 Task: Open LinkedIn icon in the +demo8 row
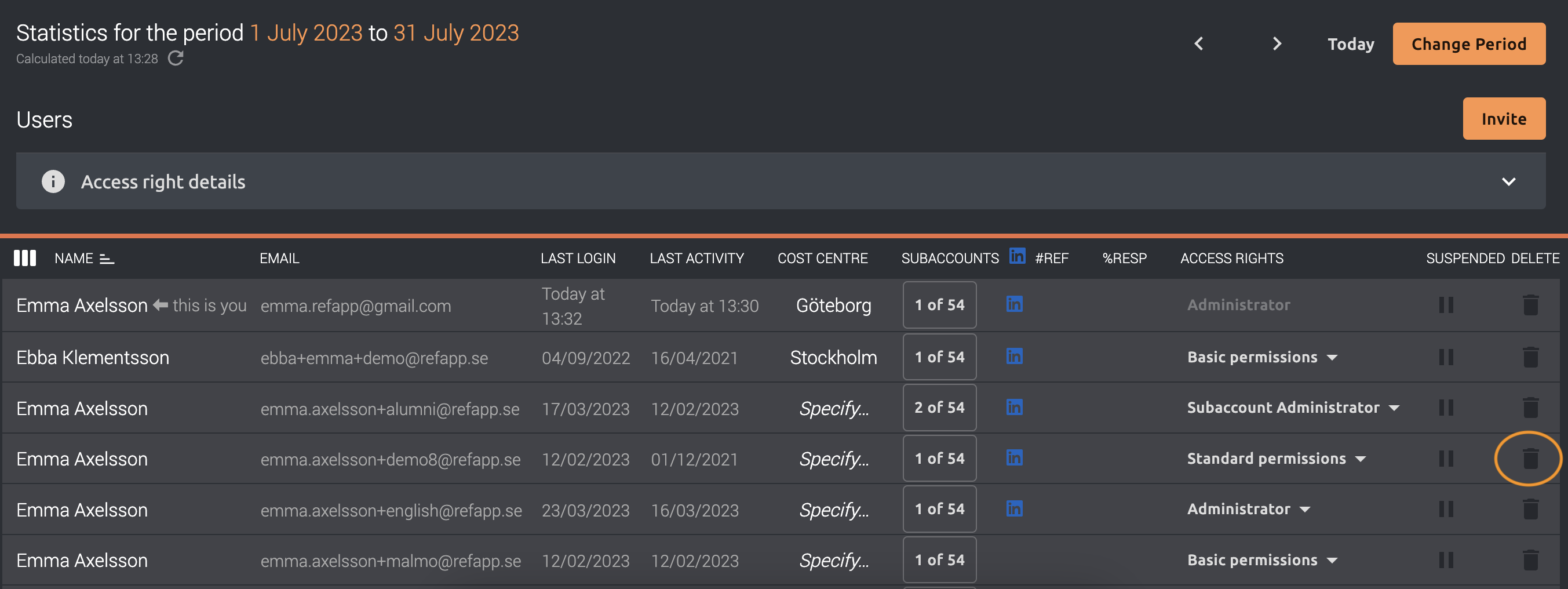tap(1014, 457)
